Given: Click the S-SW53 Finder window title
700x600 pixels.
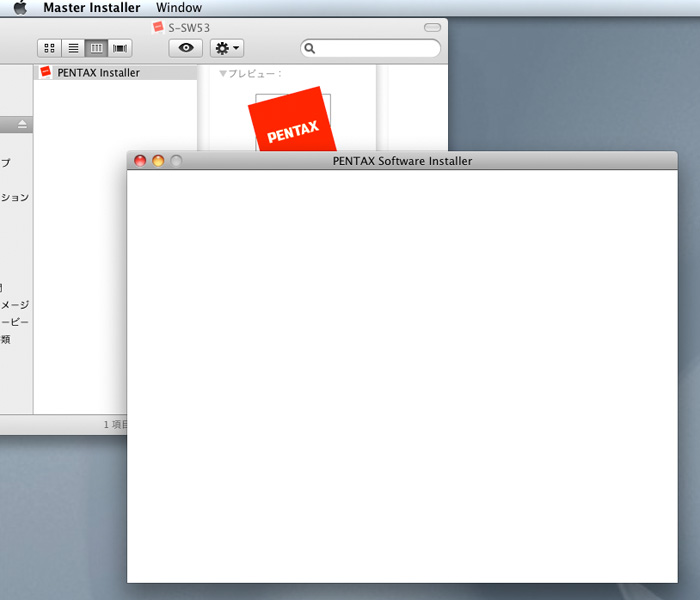Looking at the screenshot, I should pos(189,28).
